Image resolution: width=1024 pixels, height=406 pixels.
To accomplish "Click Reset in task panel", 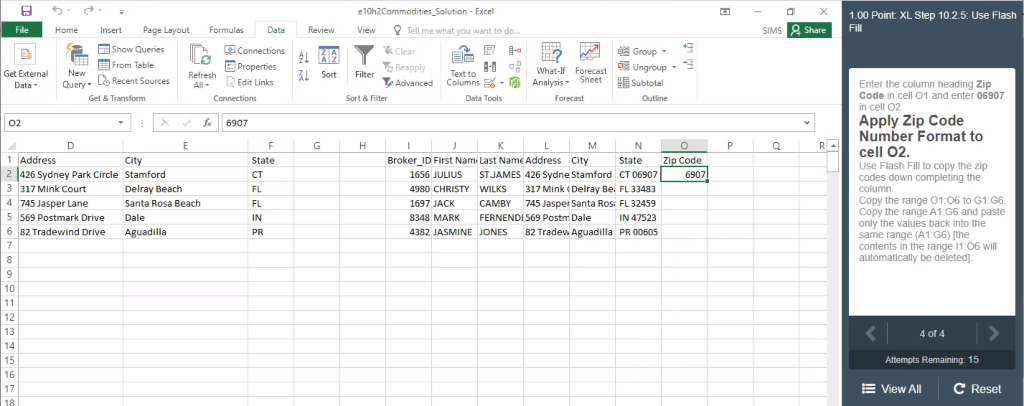I will tap(978, 389).
